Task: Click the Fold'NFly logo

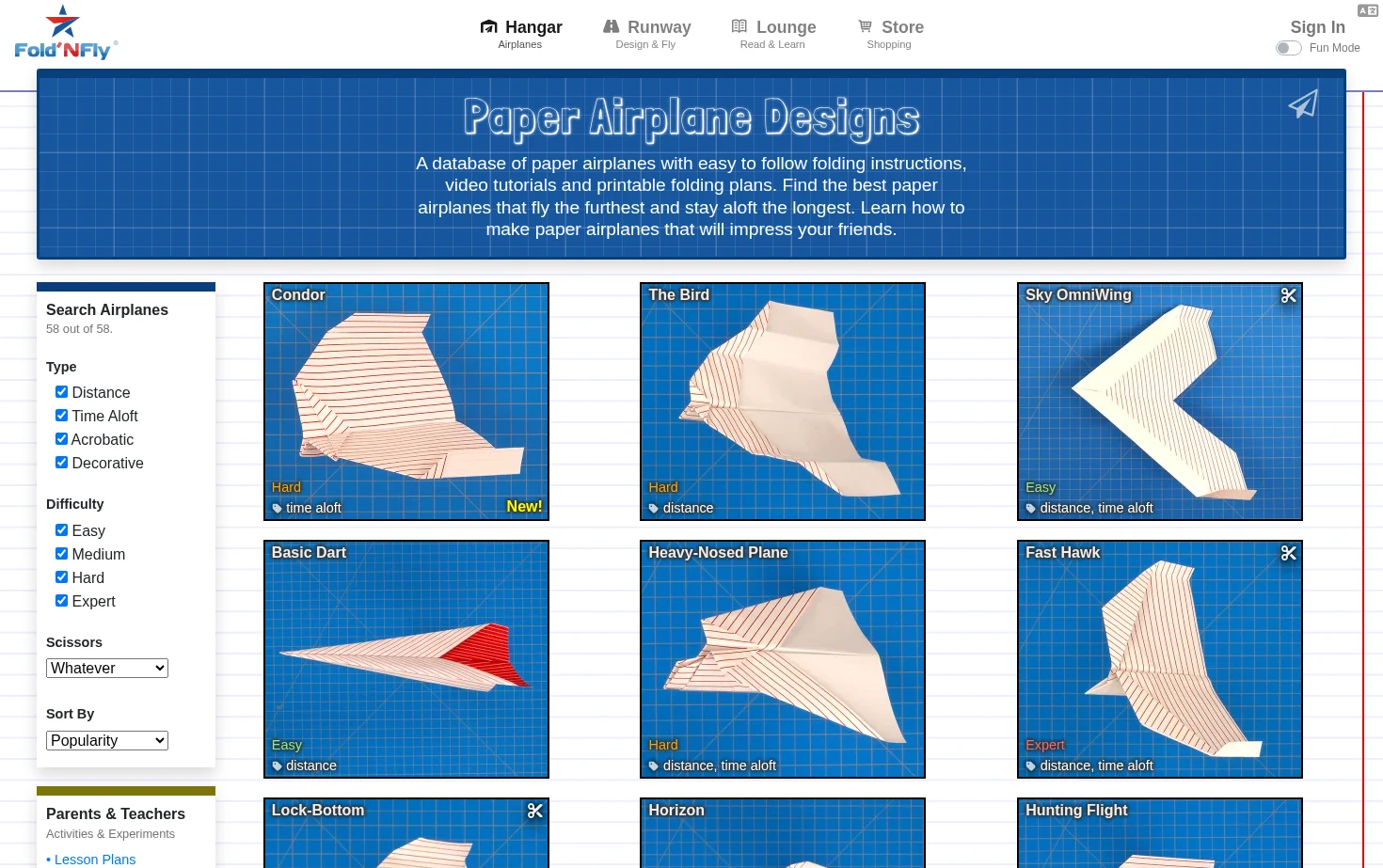Action: coord(66,33)
